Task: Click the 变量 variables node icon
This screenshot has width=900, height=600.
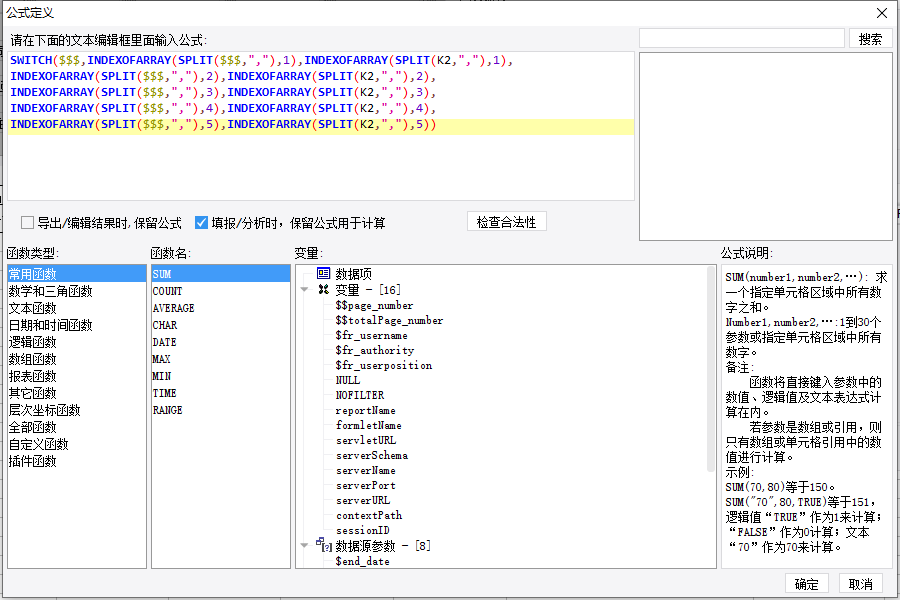Action: point(323,289)
